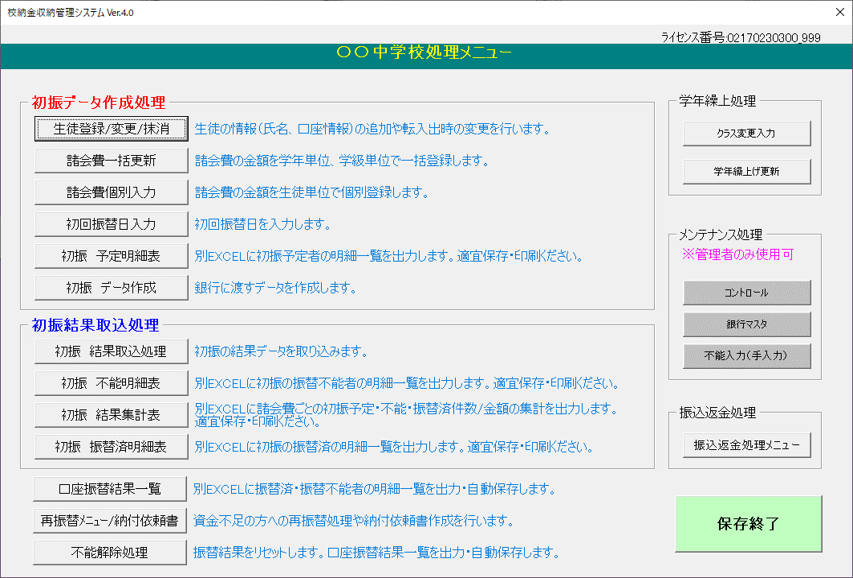Click 学年繰上げ更新 to update grade advancement
The image size is (853, 578).
(746, 171)
